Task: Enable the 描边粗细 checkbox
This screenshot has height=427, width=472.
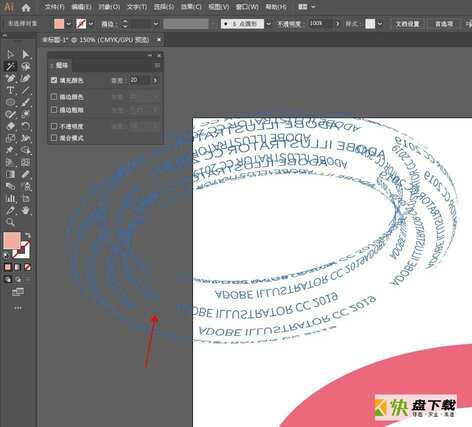Action: [x=54, y=109]
